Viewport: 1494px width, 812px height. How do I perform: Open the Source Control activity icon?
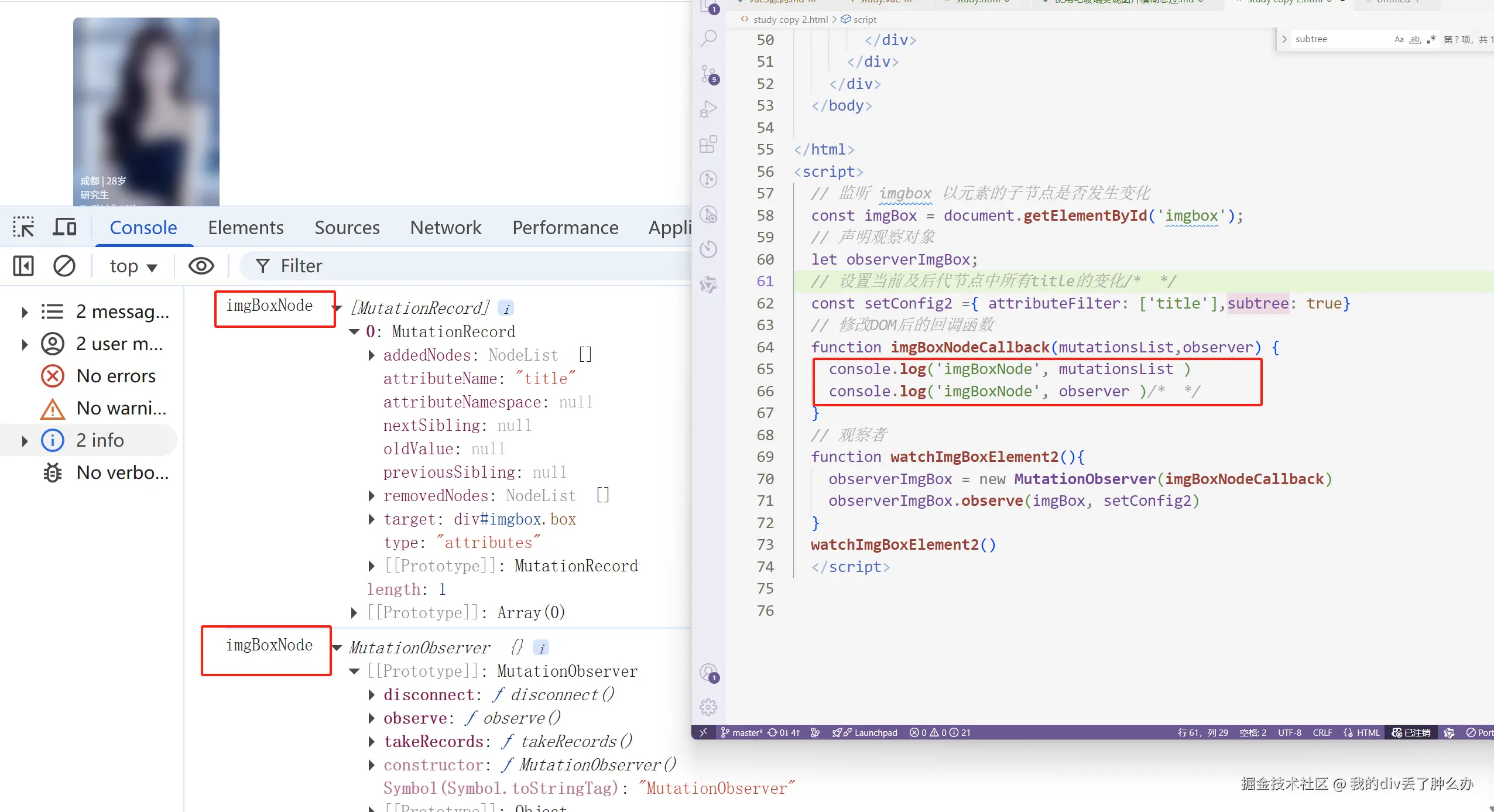[x=709, y=74]
